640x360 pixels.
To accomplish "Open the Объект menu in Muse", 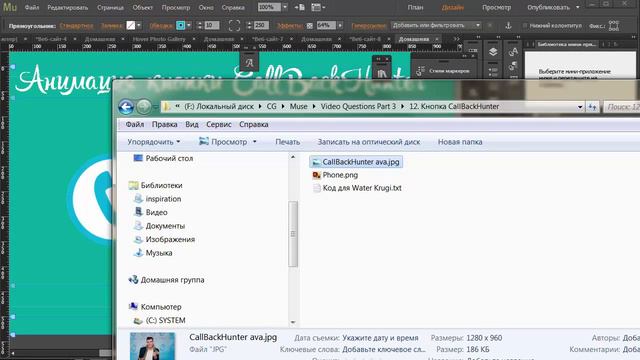I will pos(142,7).
